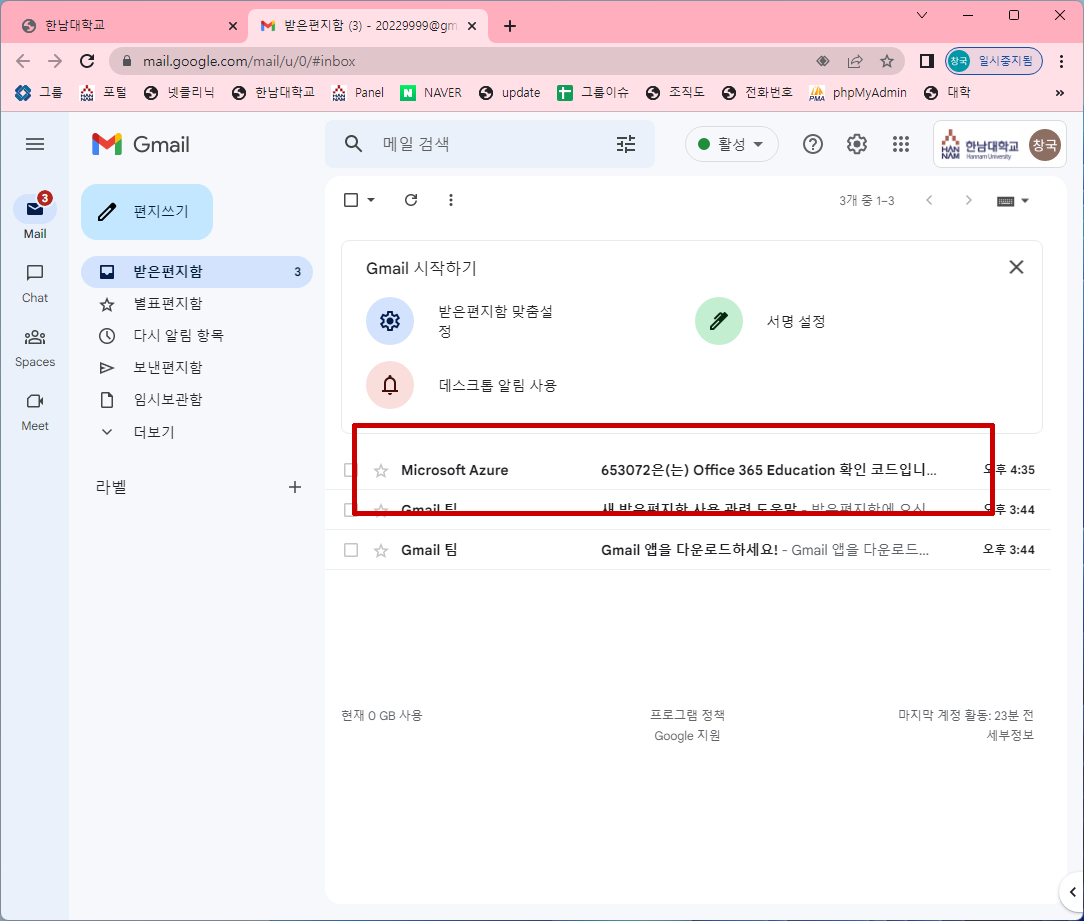
Task: Open Chat in the left rail
Action: click(x=35, y=283)
